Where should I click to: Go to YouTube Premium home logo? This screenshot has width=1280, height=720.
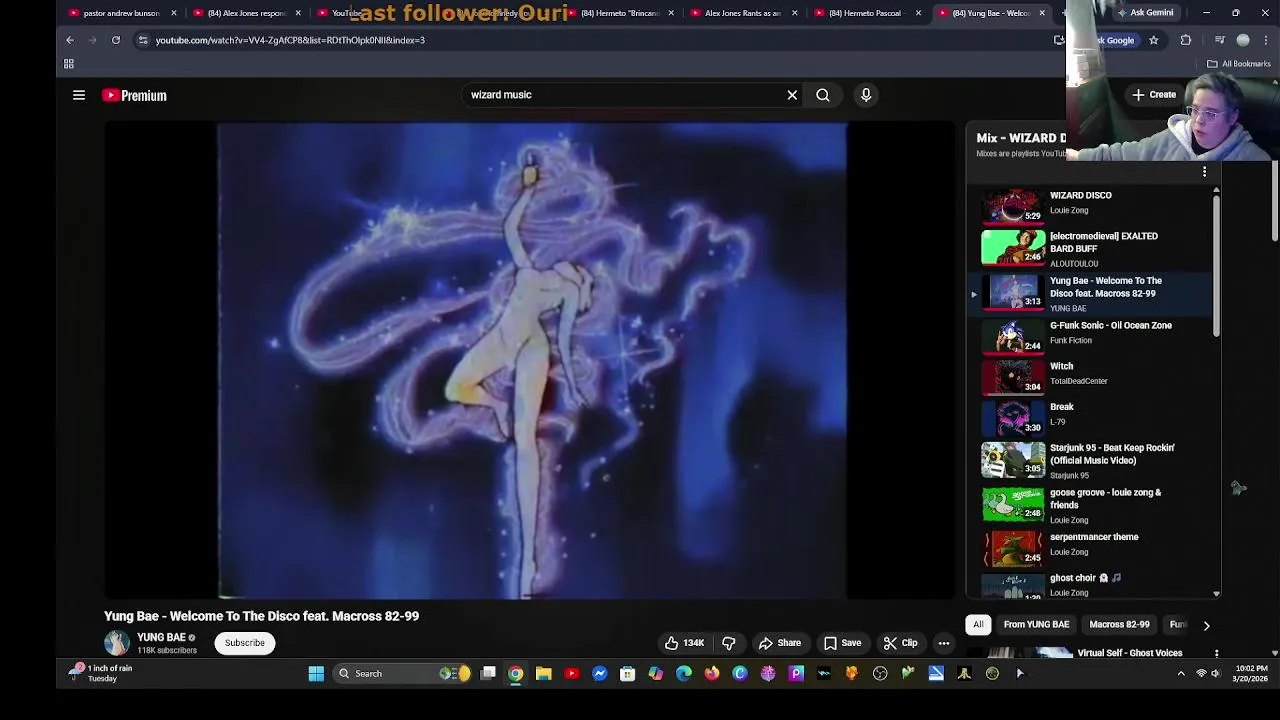[134, 95]
